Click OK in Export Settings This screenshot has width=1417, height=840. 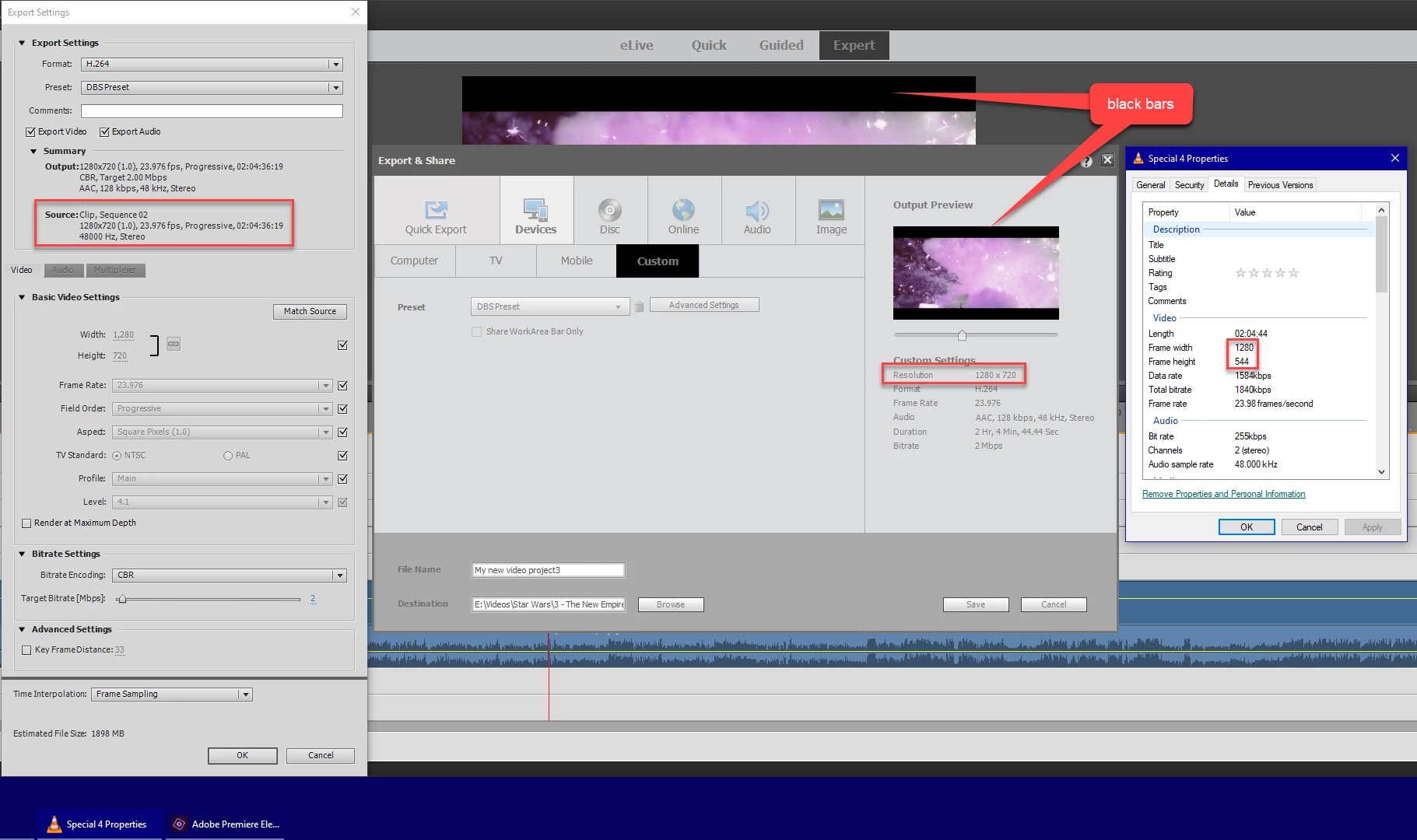242,756
